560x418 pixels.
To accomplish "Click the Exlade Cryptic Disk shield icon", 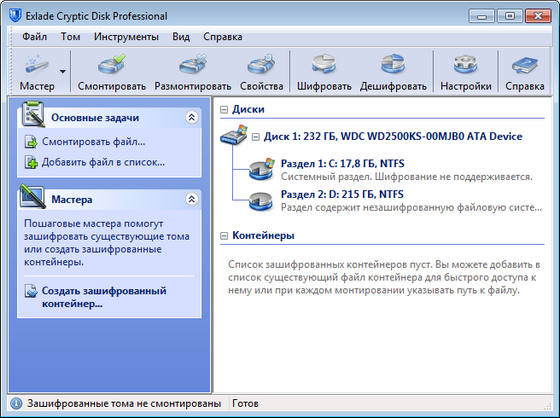I will (x=15, y=15).
